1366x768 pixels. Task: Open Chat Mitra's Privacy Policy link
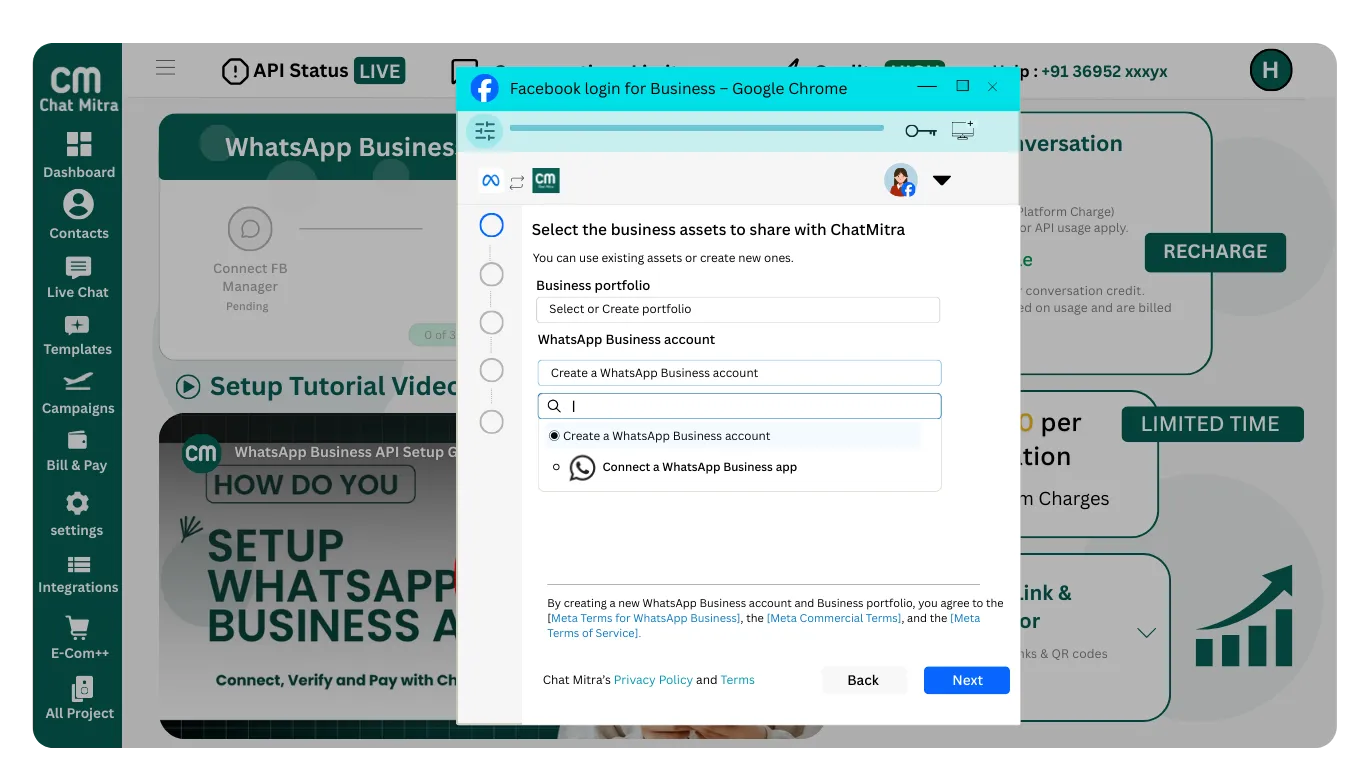(x=653, y=680)
